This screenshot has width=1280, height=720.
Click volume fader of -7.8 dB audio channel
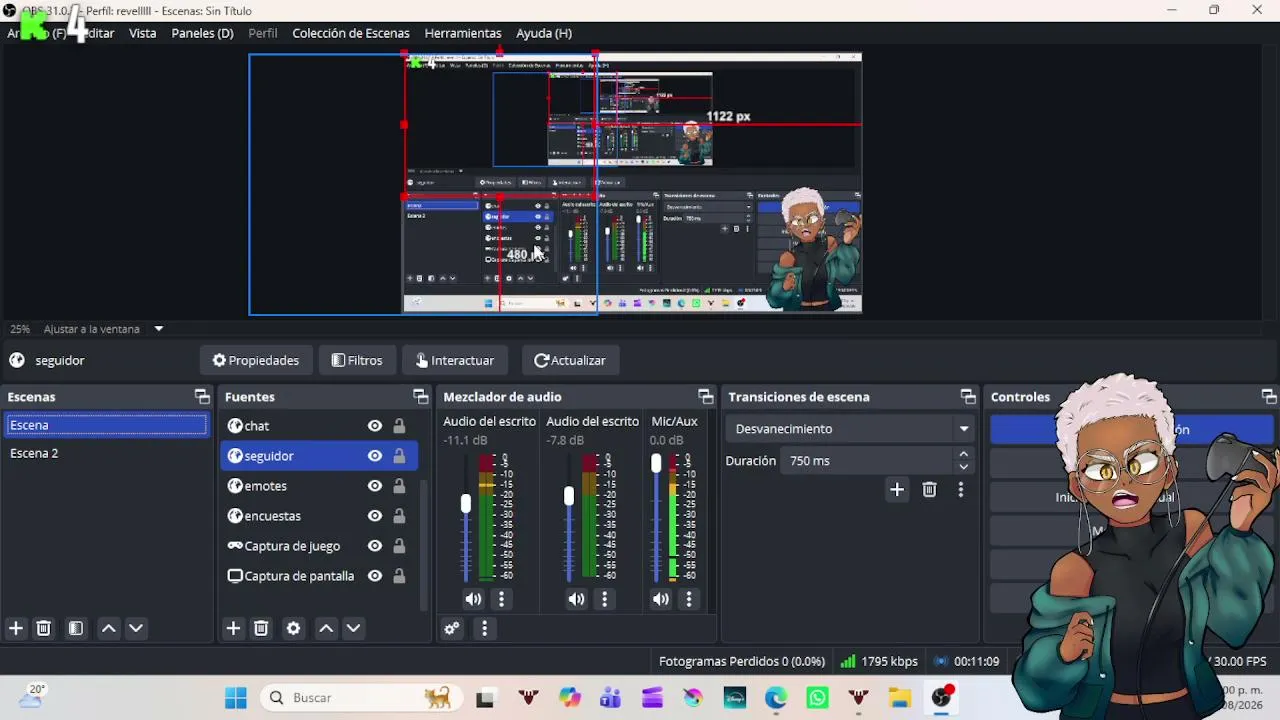(569, 496)
